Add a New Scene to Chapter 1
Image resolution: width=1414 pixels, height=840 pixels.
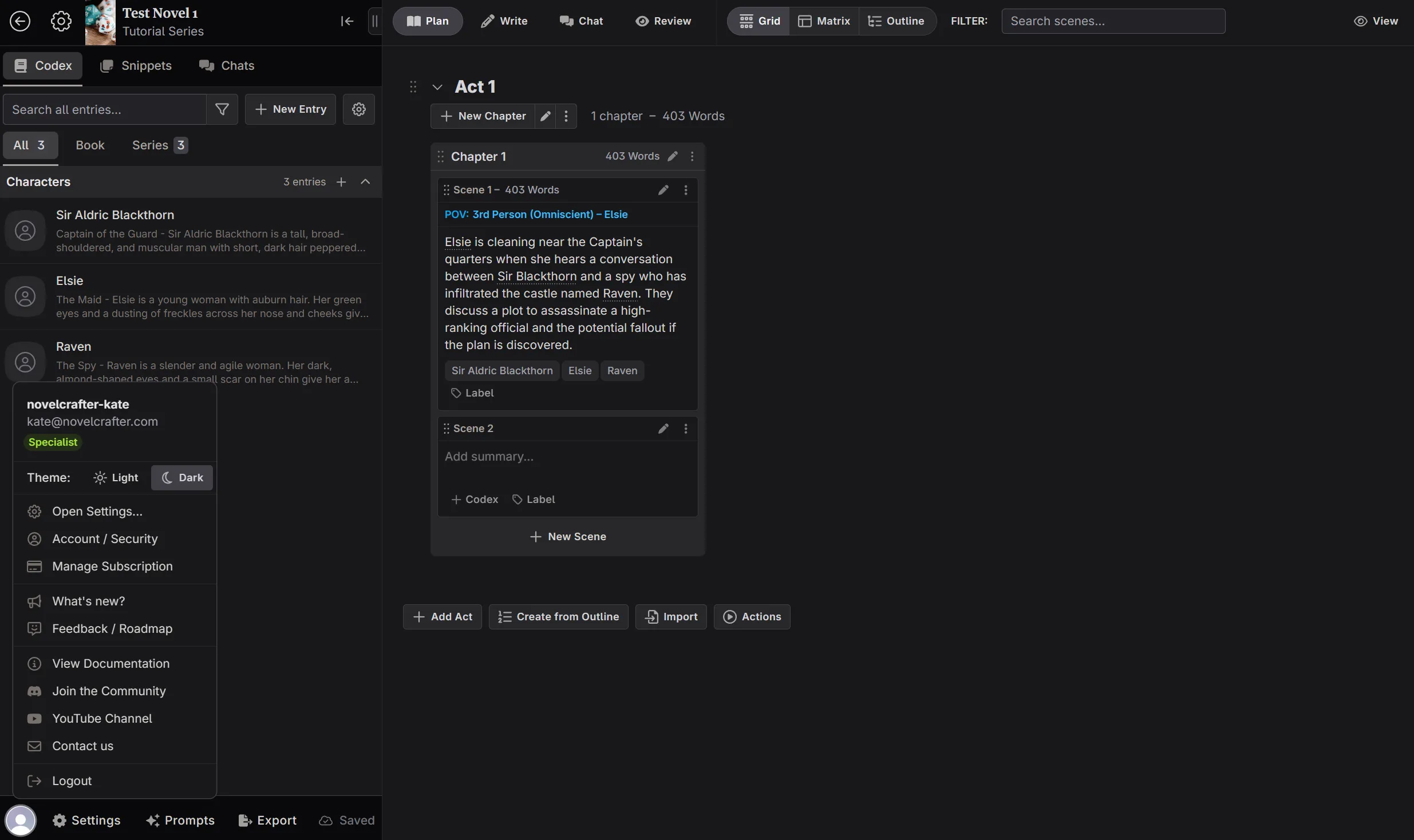(567, 536)
